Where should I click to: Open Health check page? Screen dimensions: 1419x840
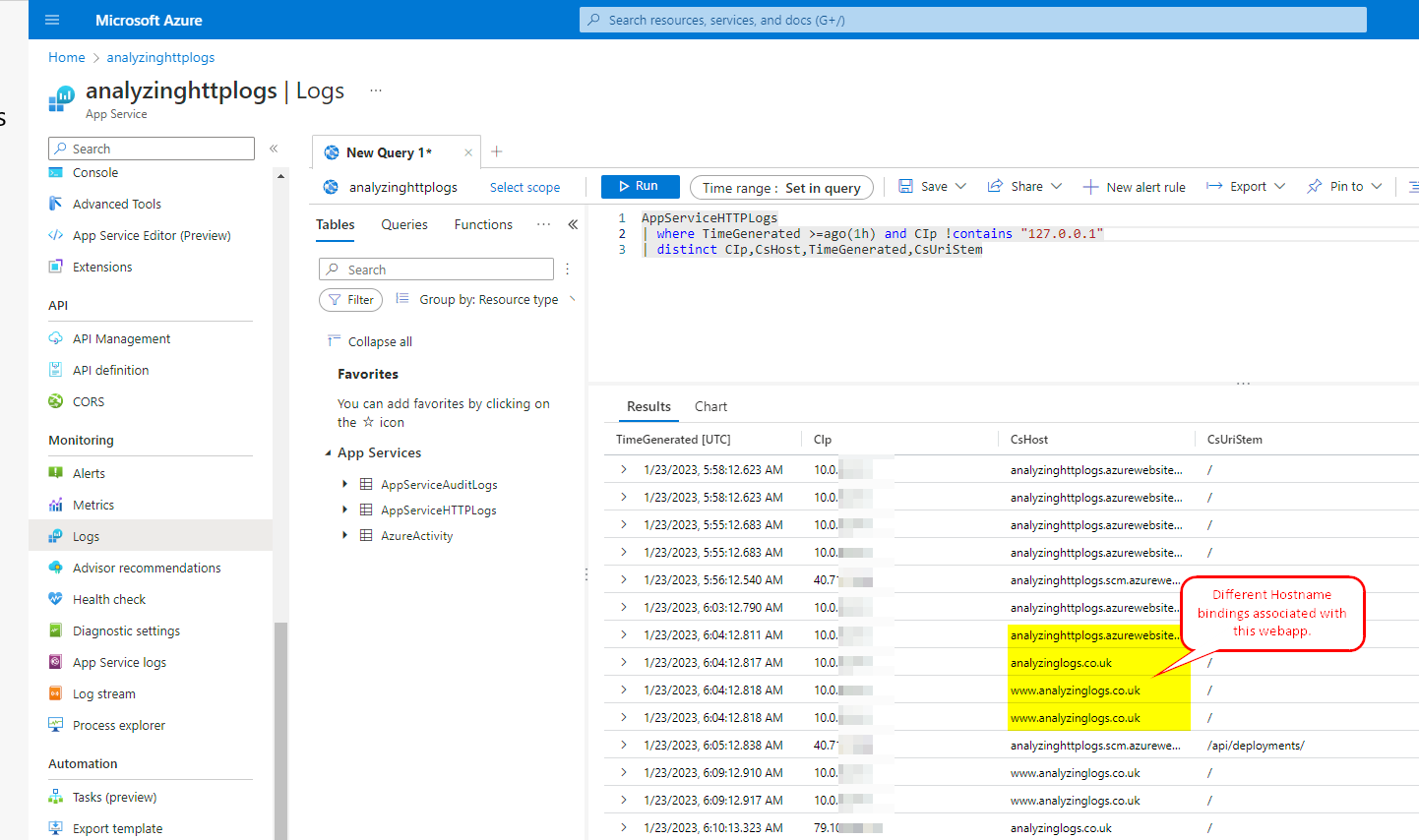tap(109, 599)
